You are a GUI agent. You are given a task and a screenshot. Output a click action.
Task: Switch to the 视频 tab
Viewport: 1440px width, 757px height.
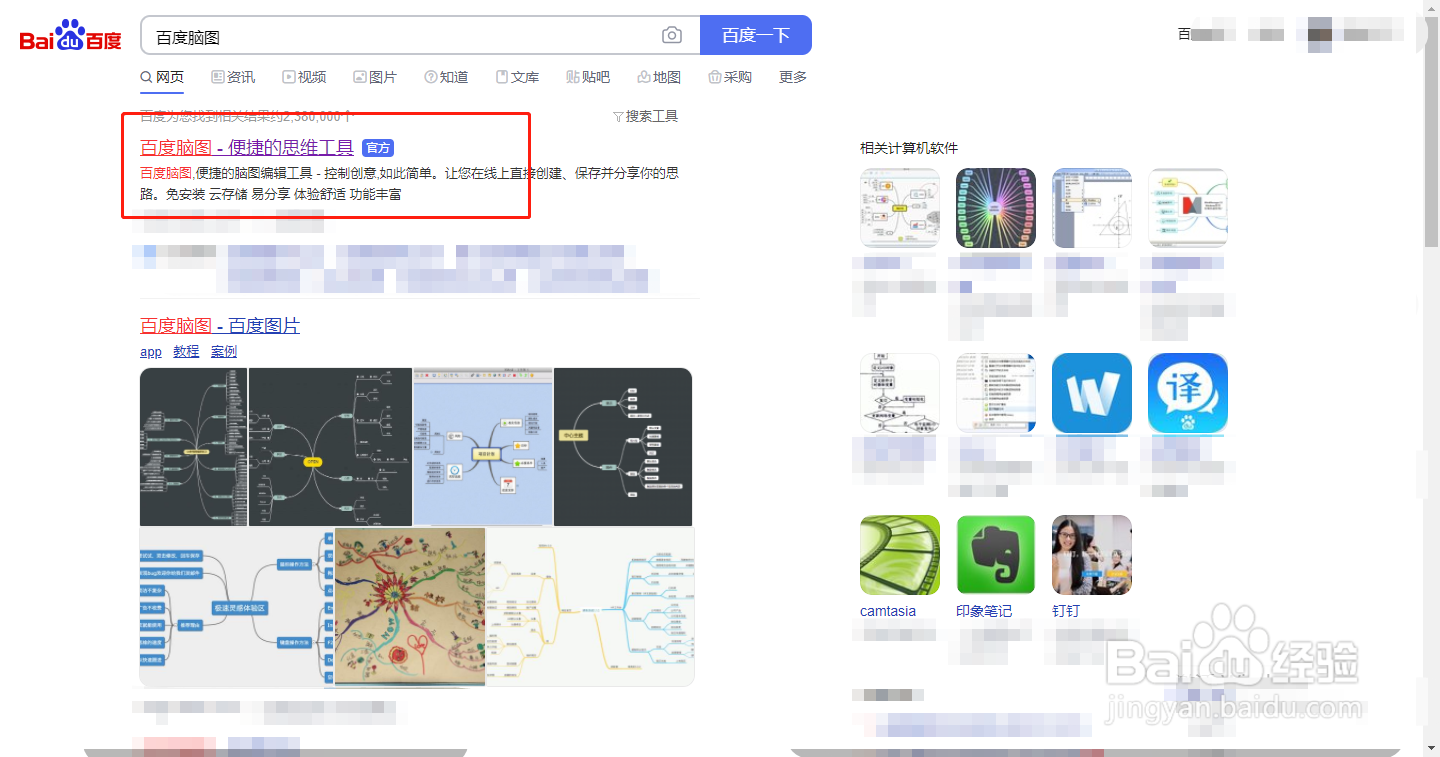304,77
